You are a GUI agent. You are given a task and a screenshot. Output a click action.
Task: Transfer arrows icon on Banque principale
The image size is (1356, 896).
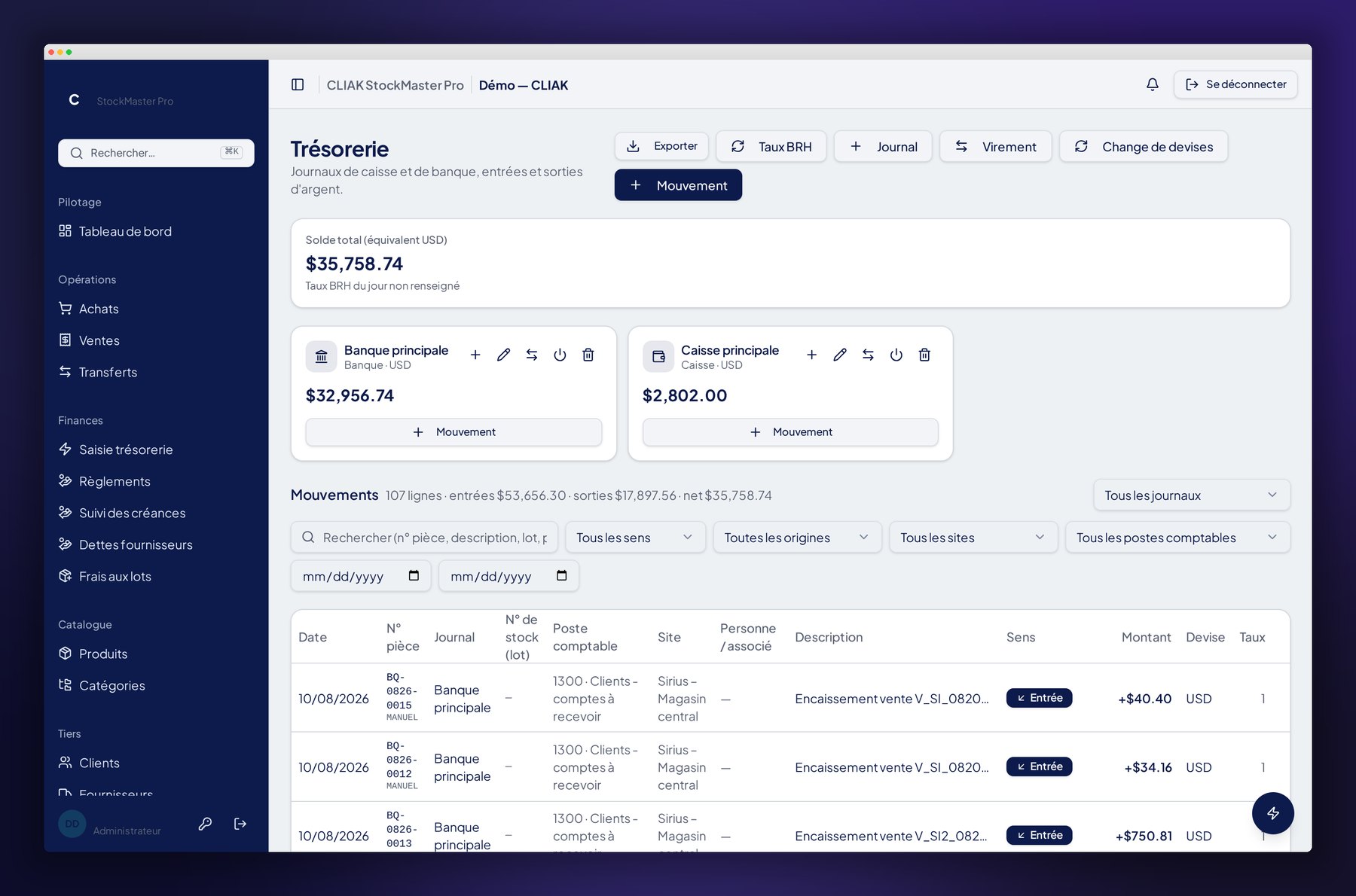[x=532, y=355]
